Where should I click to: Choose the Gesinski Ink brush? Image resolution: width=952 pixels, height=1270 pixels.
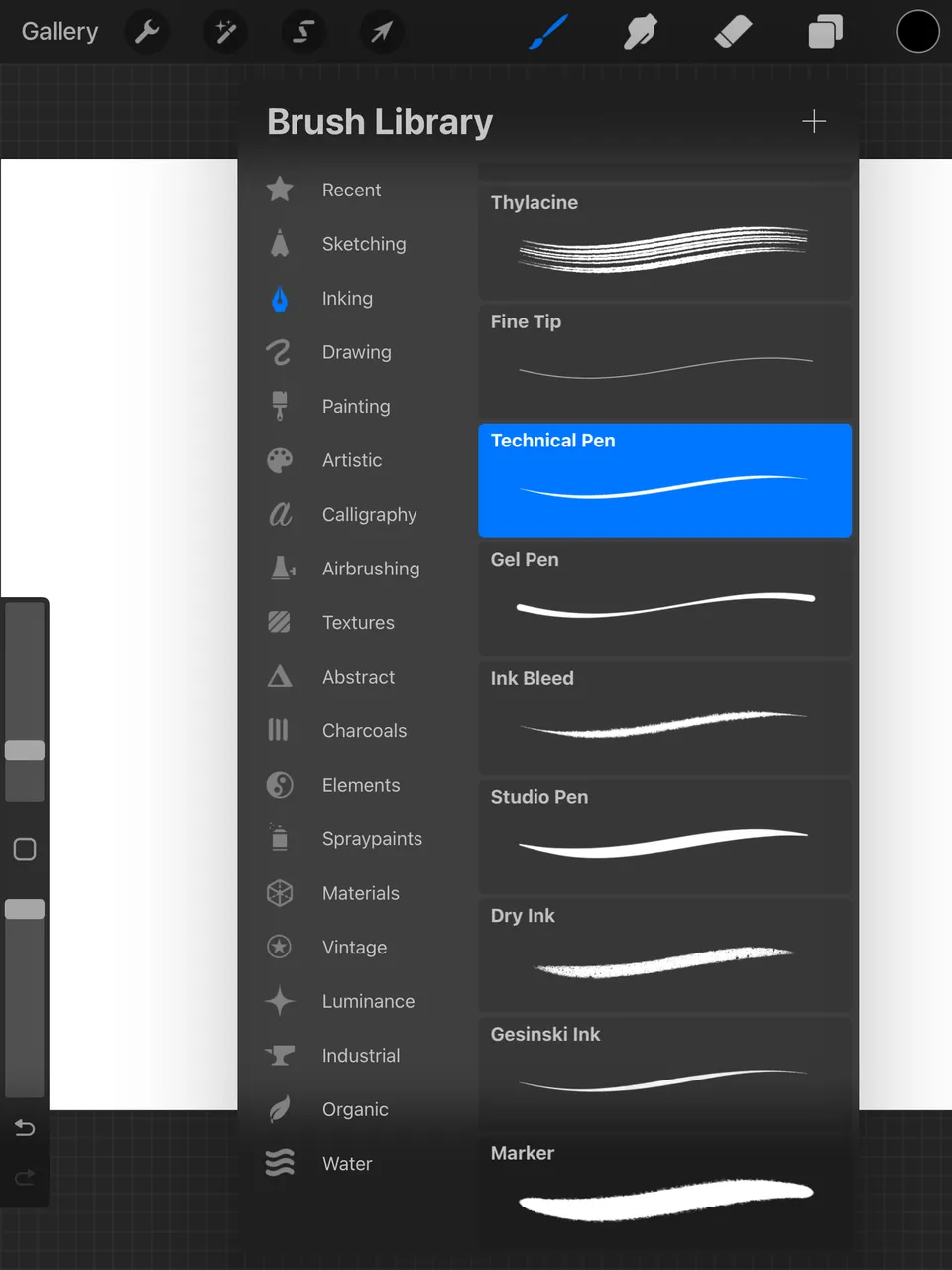click(x=665, y=1074)
